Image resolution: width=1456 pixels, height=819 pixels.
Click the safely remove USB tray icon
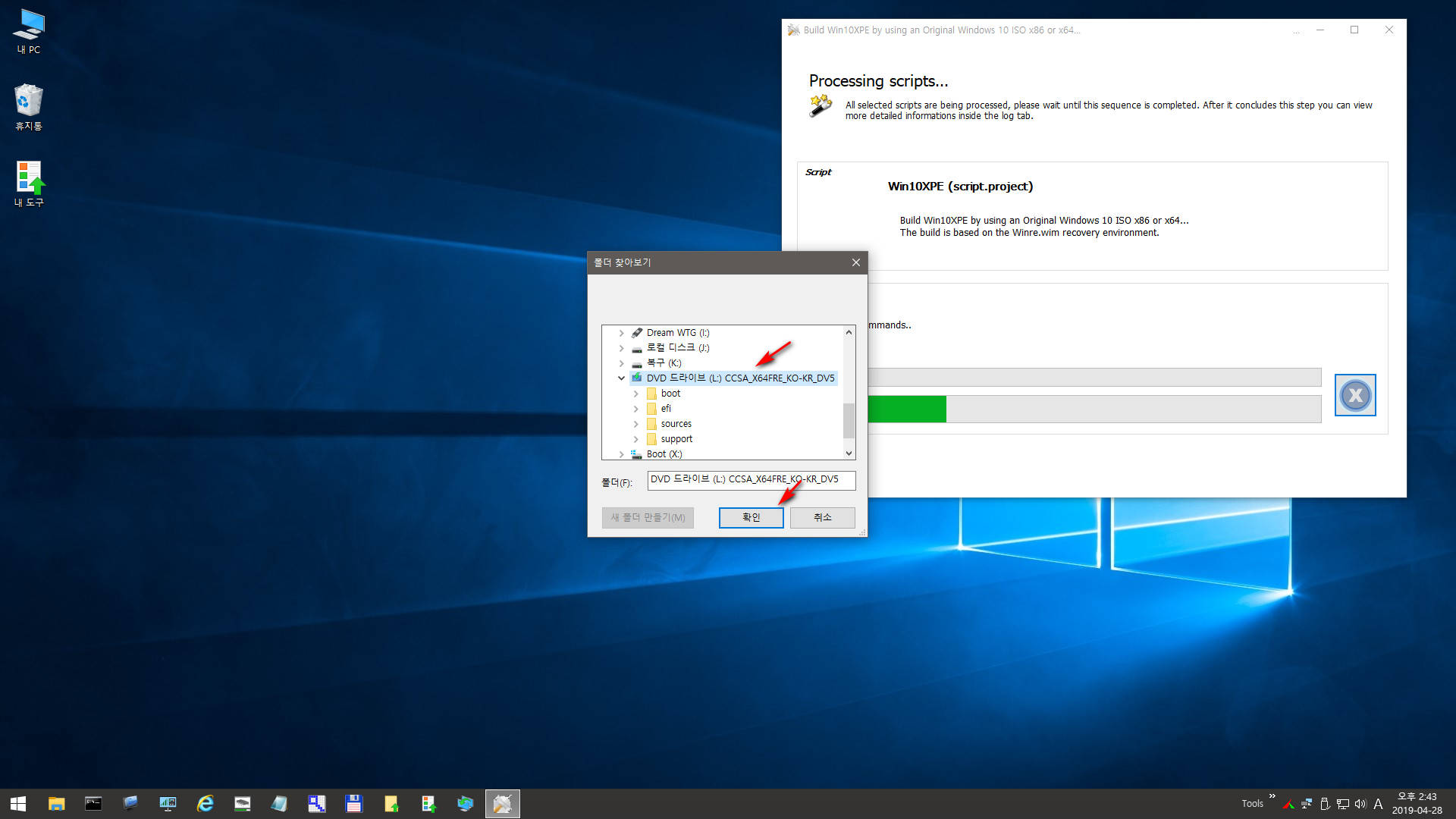pyautogui.click(x=1325, y=804)
